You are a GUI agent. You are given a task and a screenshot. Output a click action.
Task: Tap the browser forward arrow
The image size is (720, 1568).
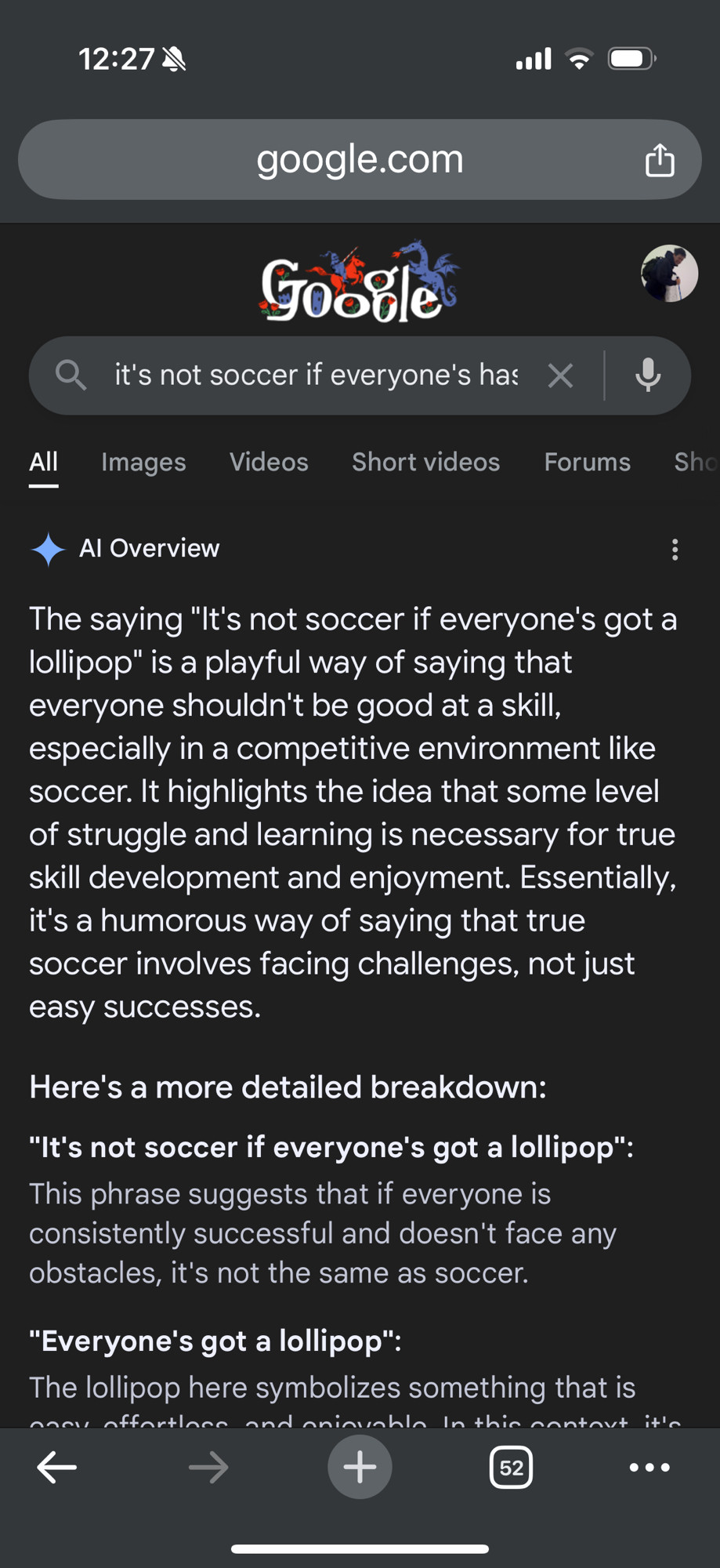pyautogui.click(x=208, y=1467)
